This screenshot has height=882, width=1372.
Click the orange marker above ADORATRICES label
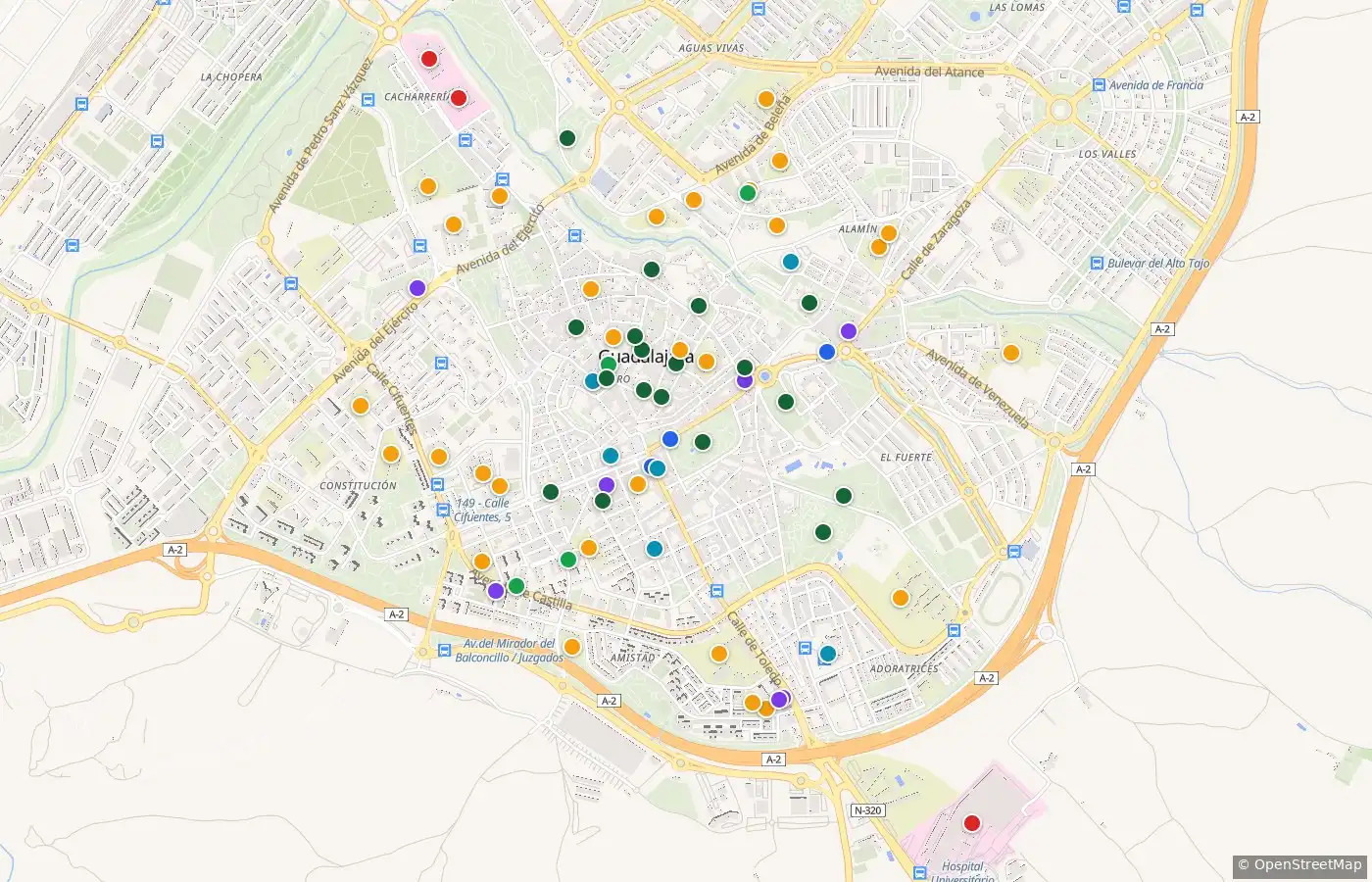point(900,598)
